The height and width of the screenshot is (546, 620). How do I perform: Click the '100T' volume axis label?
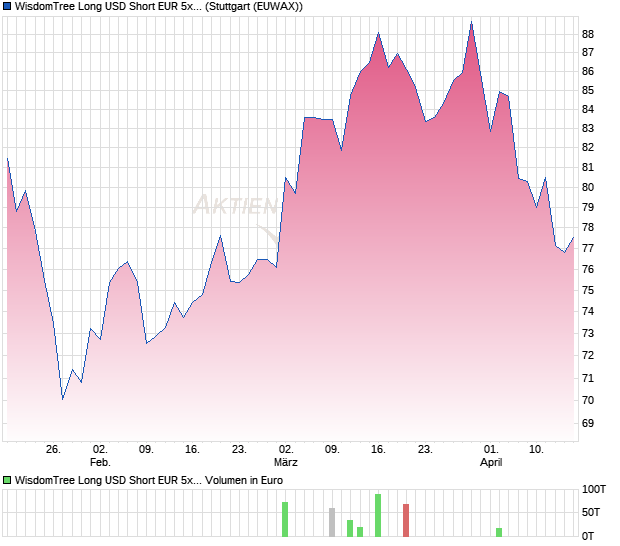[x=594, y=489]
